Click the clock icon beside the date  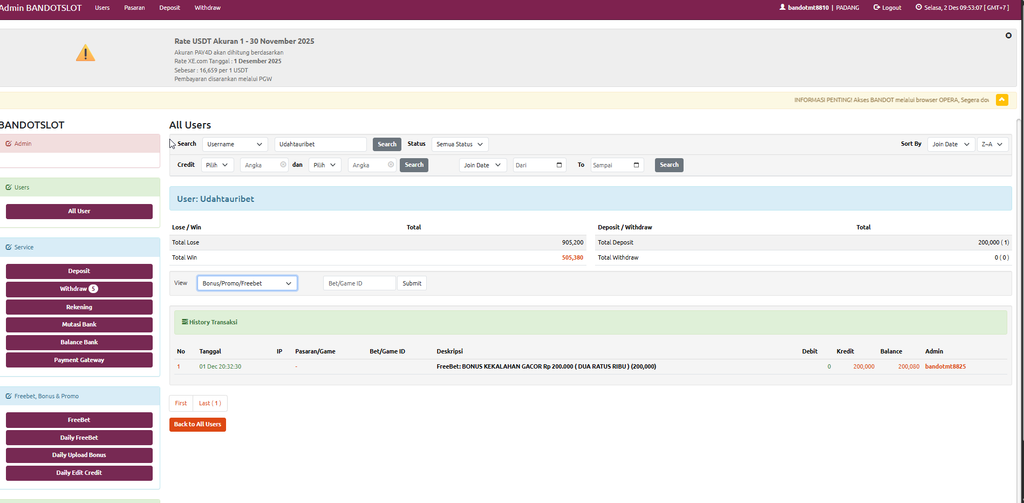pyautogui.click(x=919, y=7)
